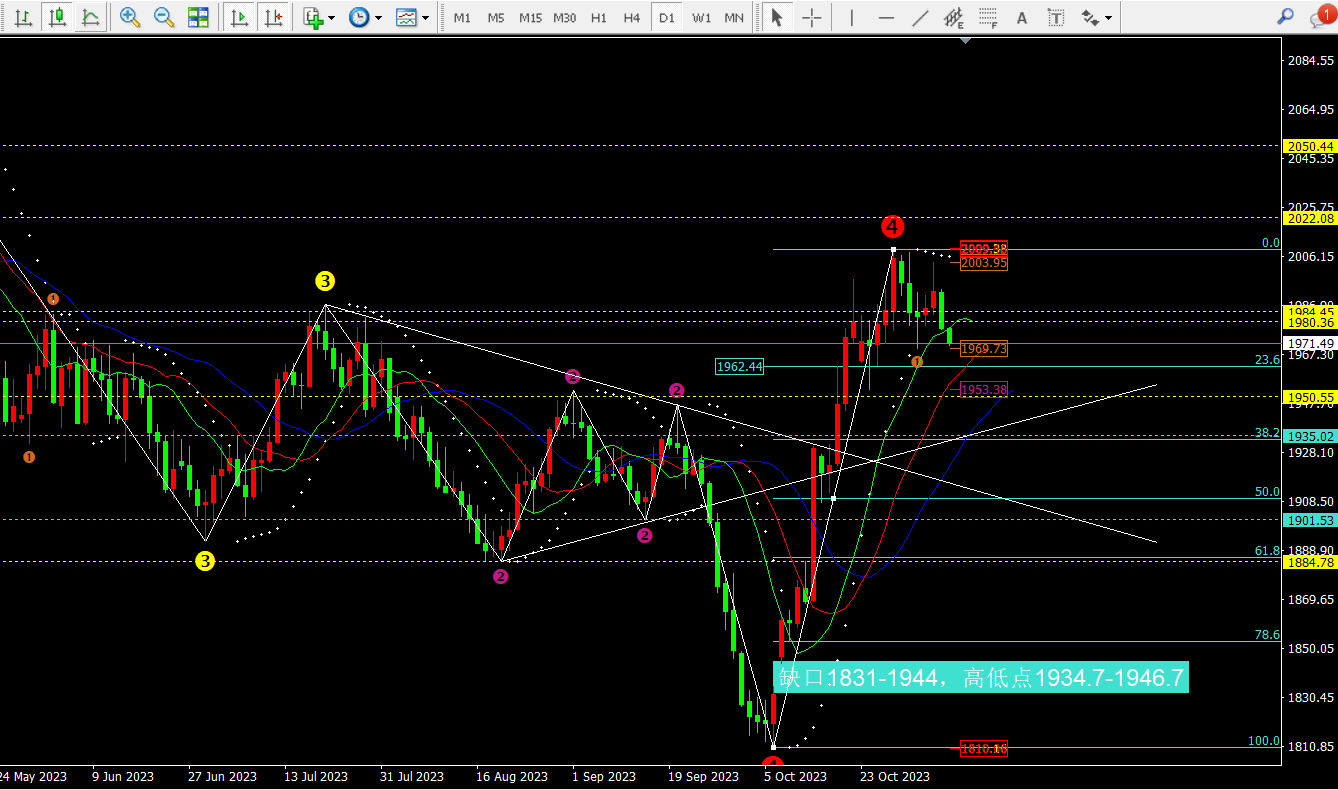Change timeframe to H1
The height and width of the screenshot is (790, 1338).
point(599,17)
